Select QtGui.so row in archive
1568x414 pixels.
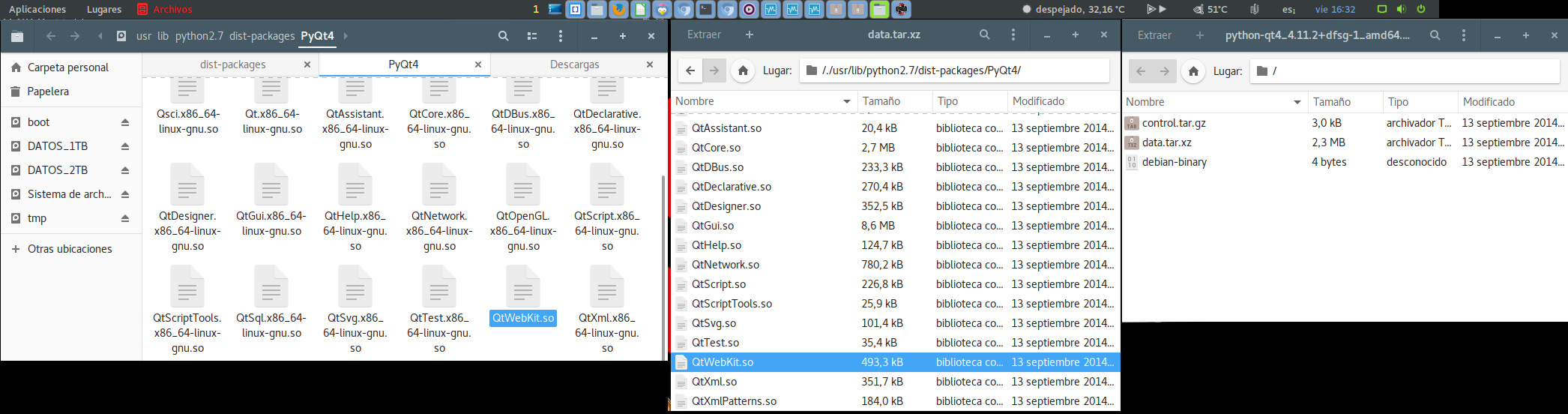pyautogui.click(x=895, y=226)
